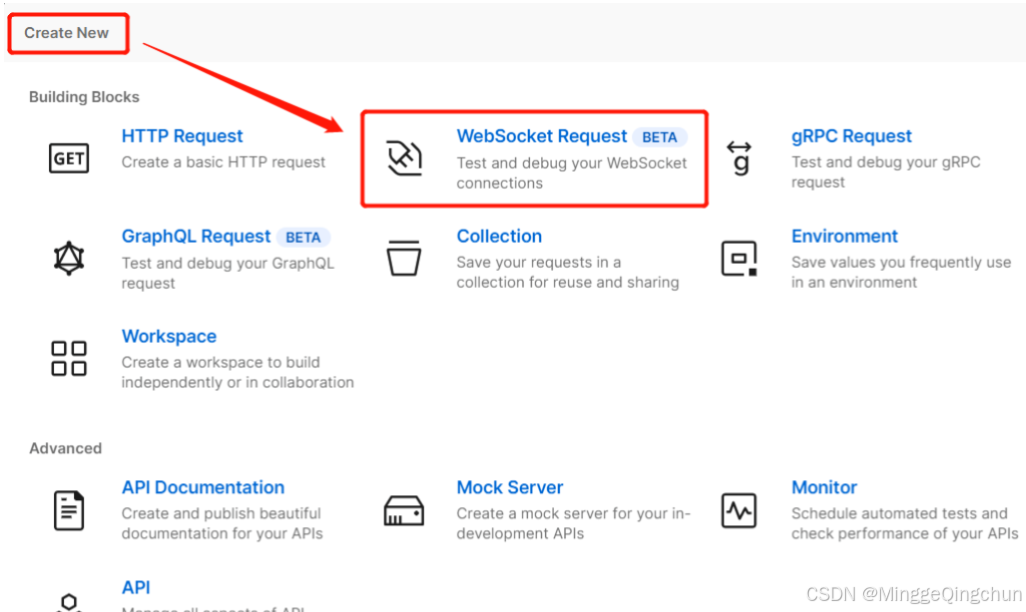Click the Building Blocks section heading
This screenshot has height=612, width=1026.
coord(84,97)
